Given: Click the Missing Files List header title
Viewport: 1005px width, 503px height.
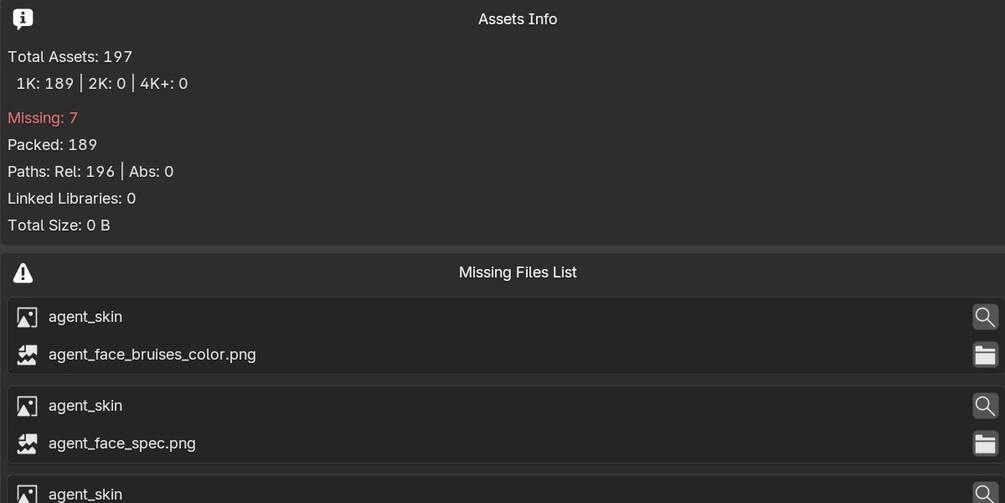Looking at the screenshot, I should pyautogui.click(x=517, y=272).
